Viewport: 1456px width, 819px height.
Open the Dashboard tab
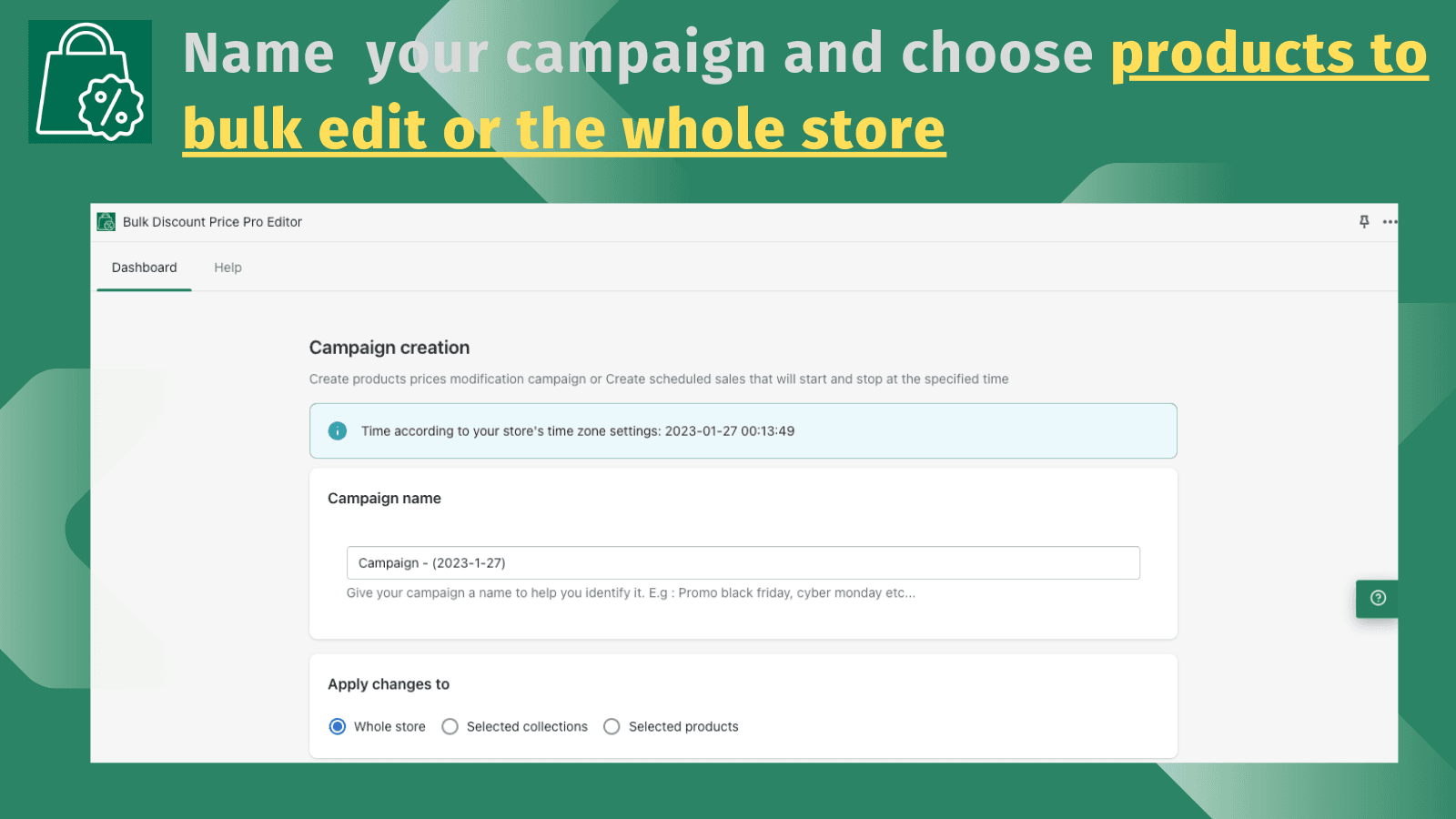pos(144,267)
